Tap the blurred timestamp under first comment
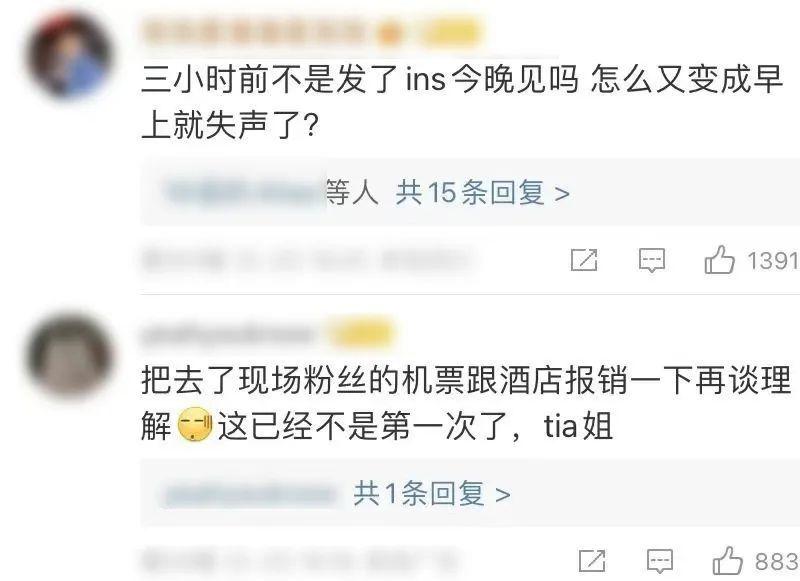800x581 pixels. click(x=306, y=260)
